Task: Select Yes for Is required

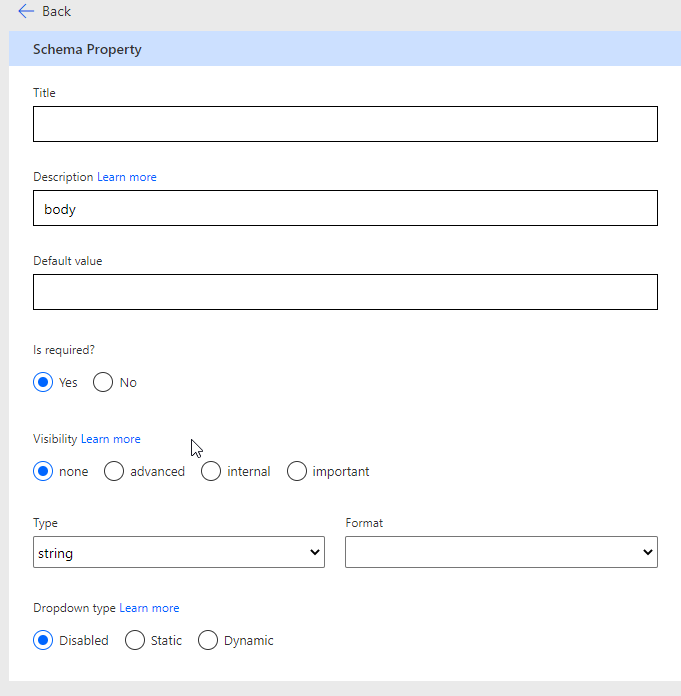Action: [43, 382]
